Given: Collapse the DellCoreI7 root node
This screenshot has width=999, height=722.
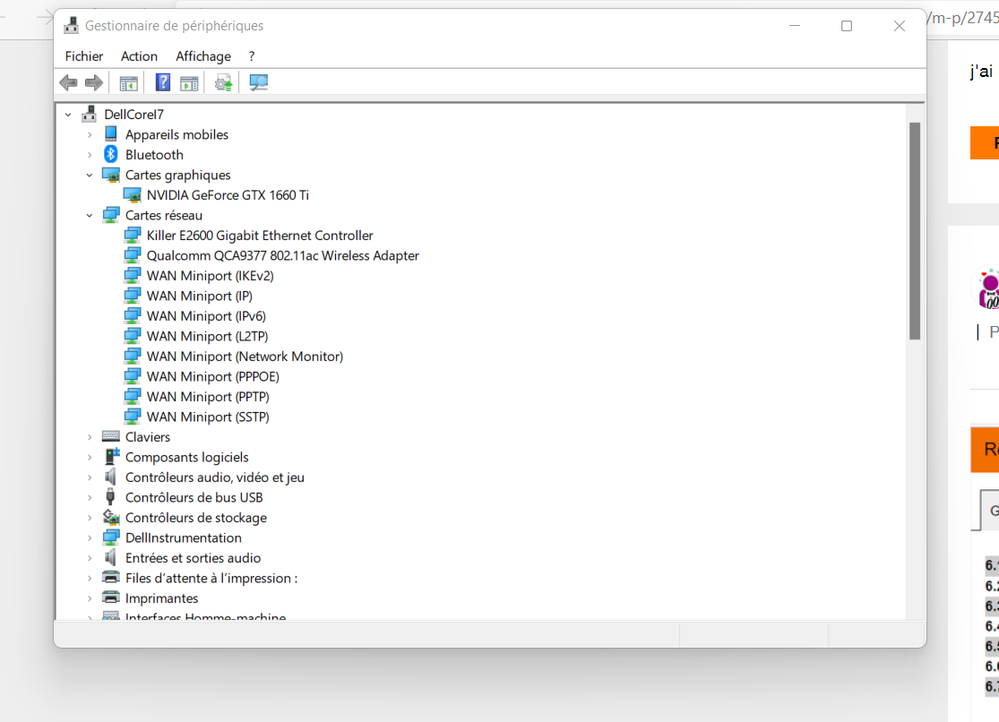Looking at the screenshot, I should 68,115.
